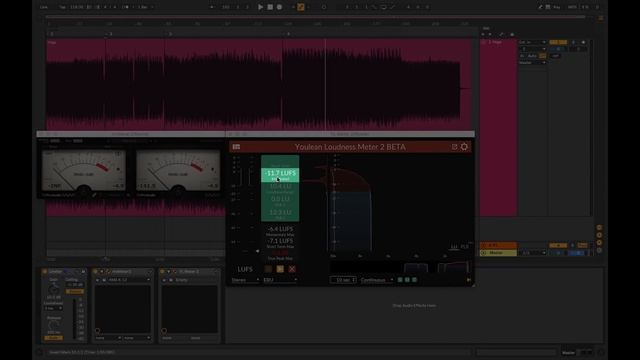Toggle the mvMeter2 device power button
The height and width of the screenshot is (360, 640).
tap(96, 271)
